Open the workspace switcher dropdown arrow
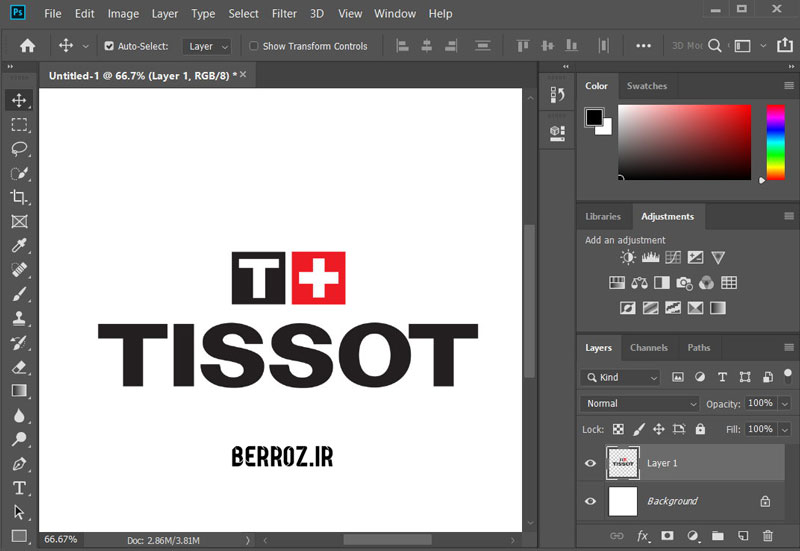 click(x=763, y=46)
